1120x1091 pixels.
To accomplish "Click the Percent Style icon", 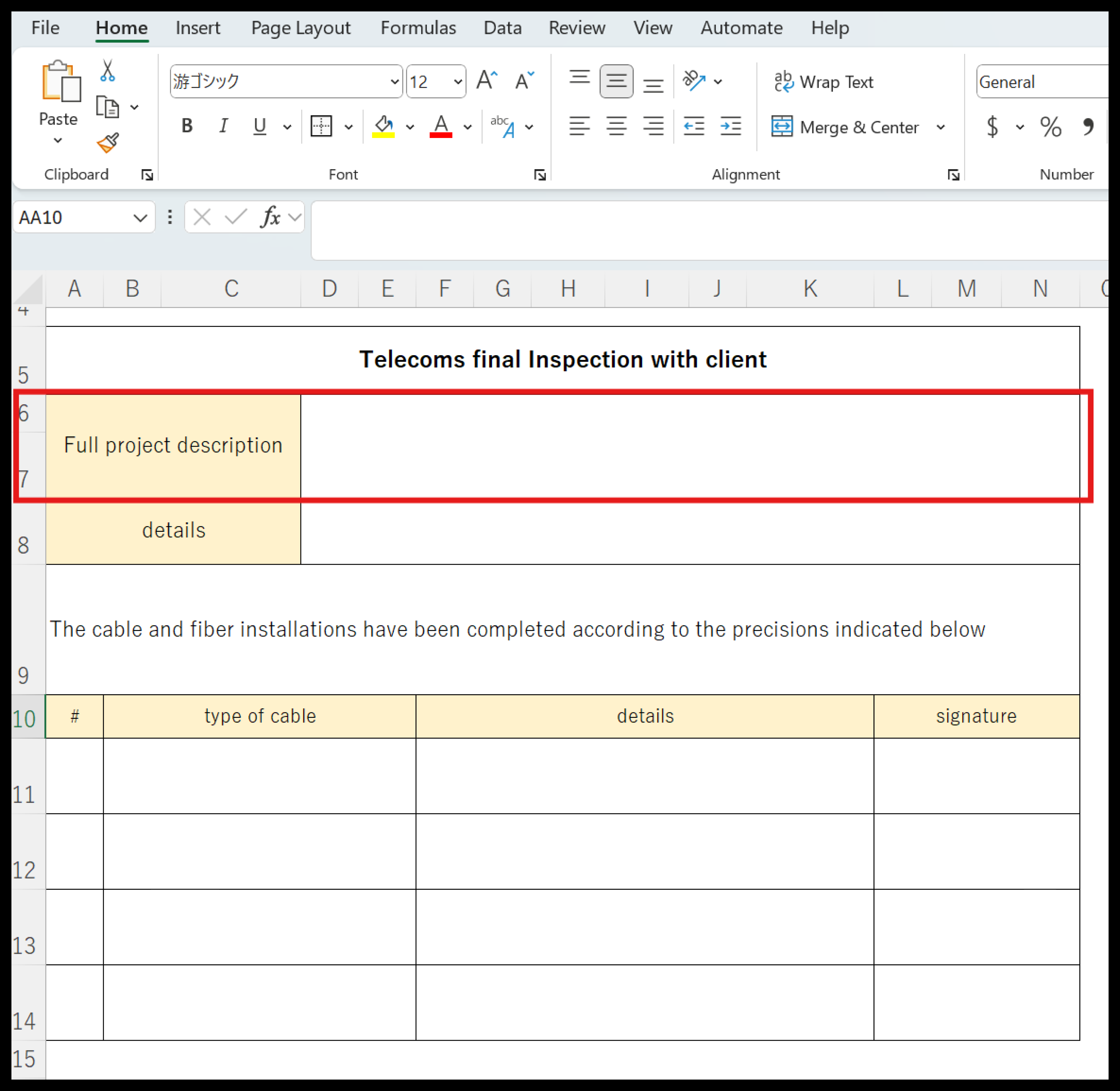I will pos(1050,127).
